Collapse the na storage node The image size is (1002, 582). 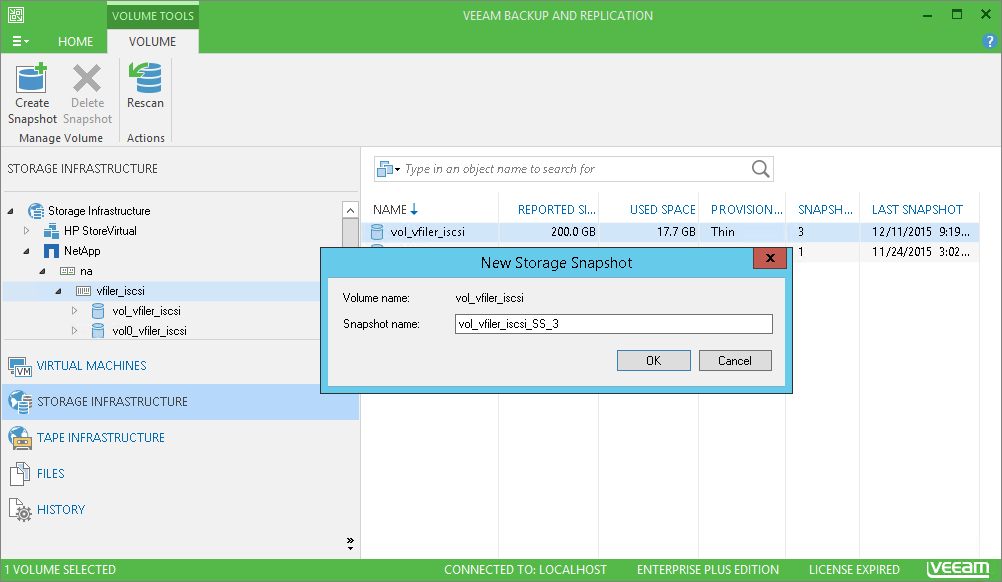pyautogui.click(x=42, y=271)
